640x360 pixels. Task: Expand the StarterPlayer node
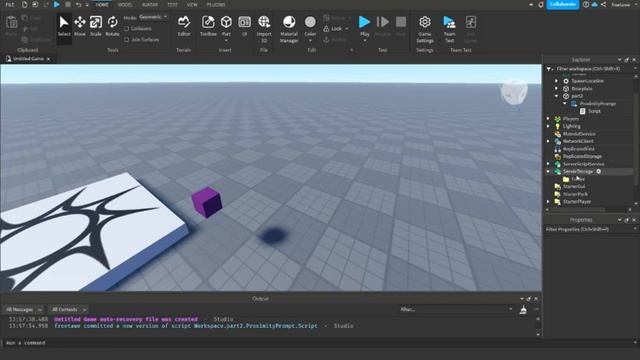(x=548, y=202)
